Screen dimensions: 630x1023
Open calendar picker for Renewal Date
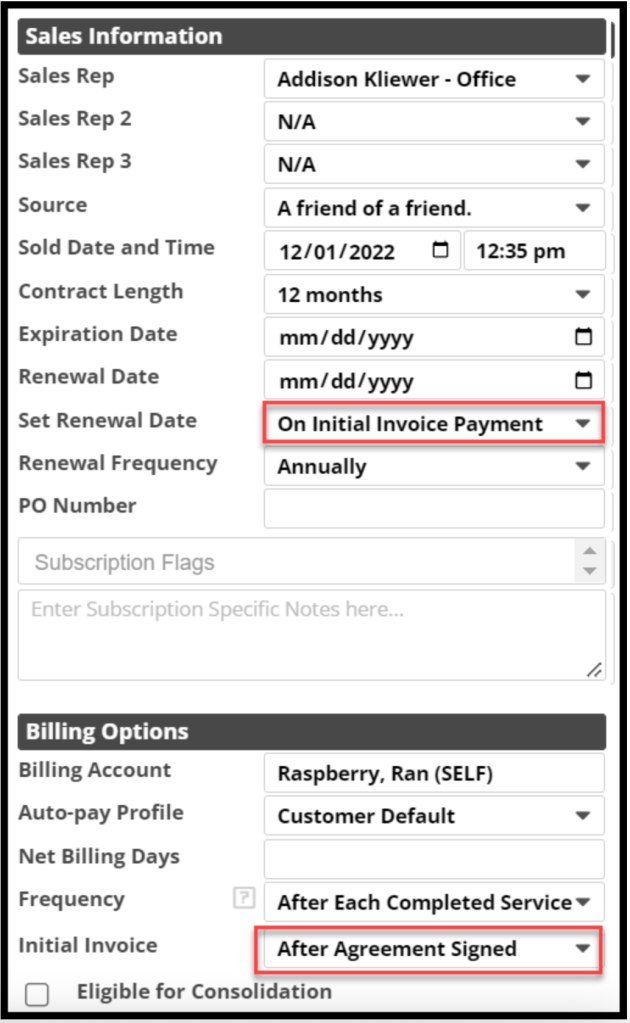coord(584,380)
